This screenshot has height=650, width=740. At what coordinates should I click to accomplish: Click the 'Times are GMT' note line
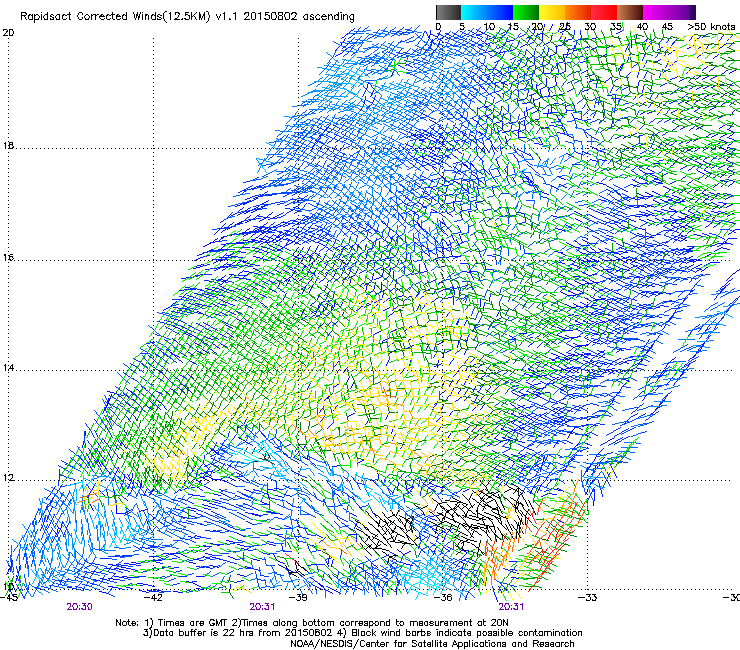(x=312, y=623)
